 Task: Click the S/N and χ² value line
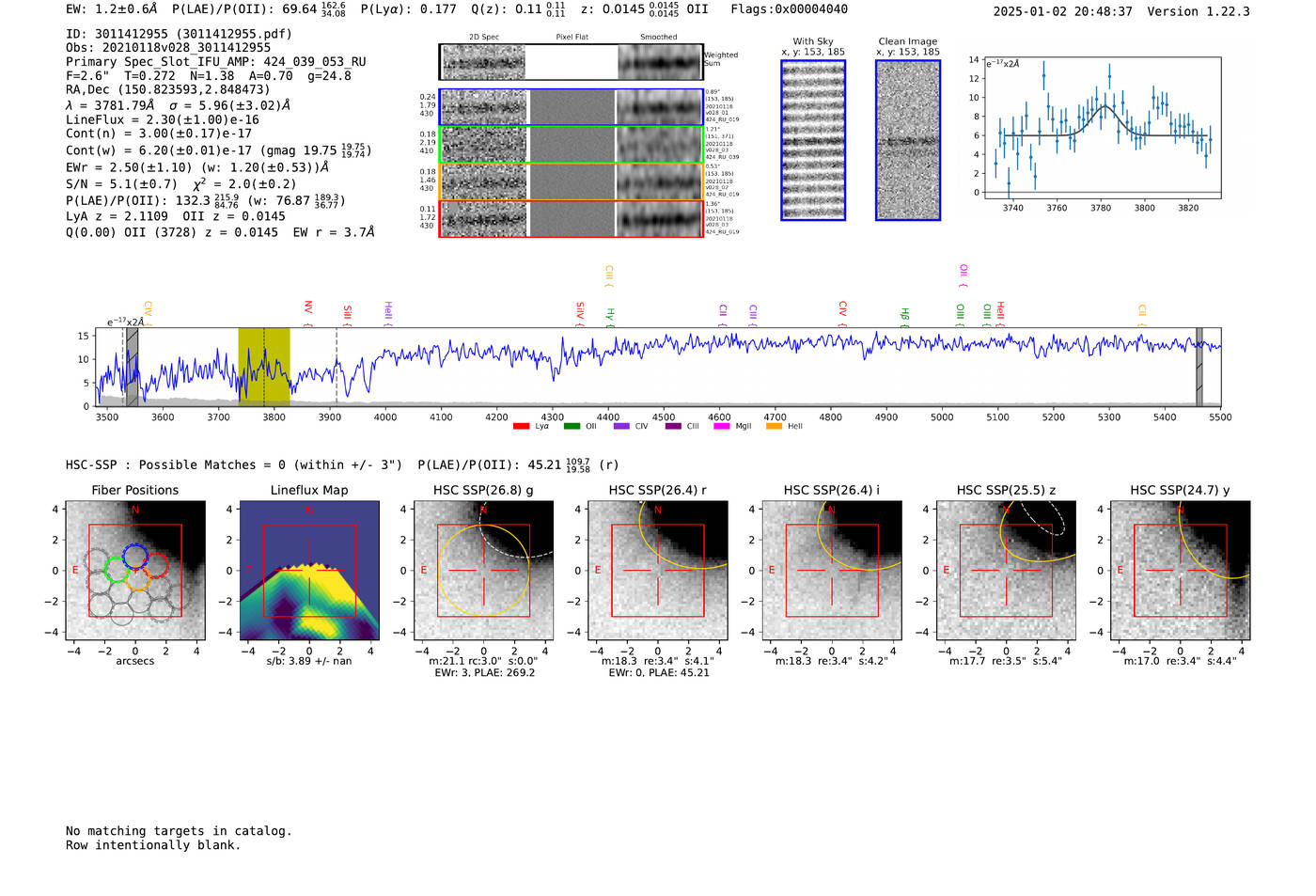point(181,184)
